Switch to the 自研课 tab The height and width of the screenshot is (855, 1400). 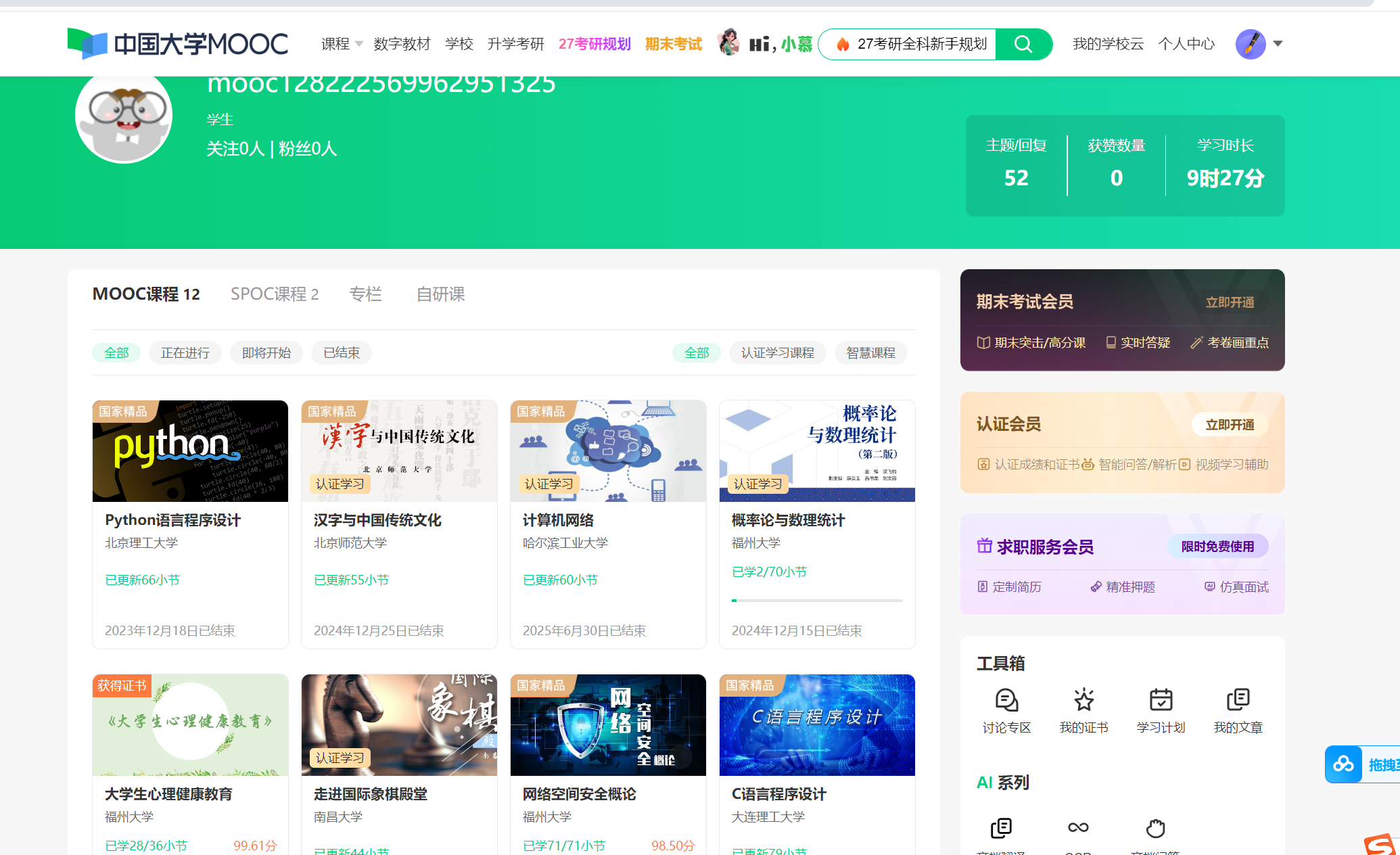tap(440, 294)
